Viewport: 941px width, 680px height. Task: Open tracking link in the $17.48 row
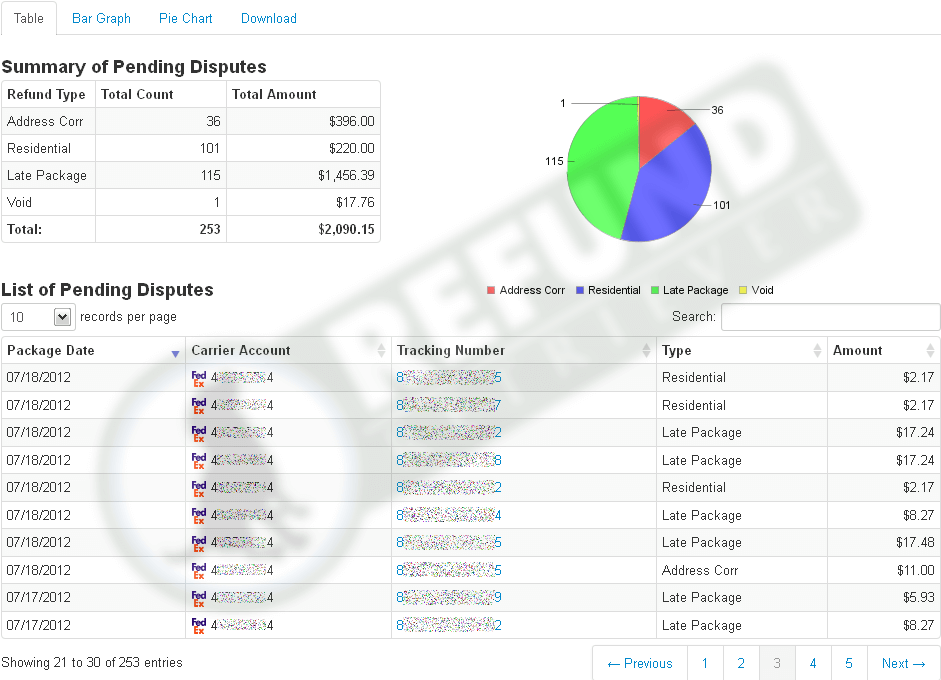coord(448,543)
